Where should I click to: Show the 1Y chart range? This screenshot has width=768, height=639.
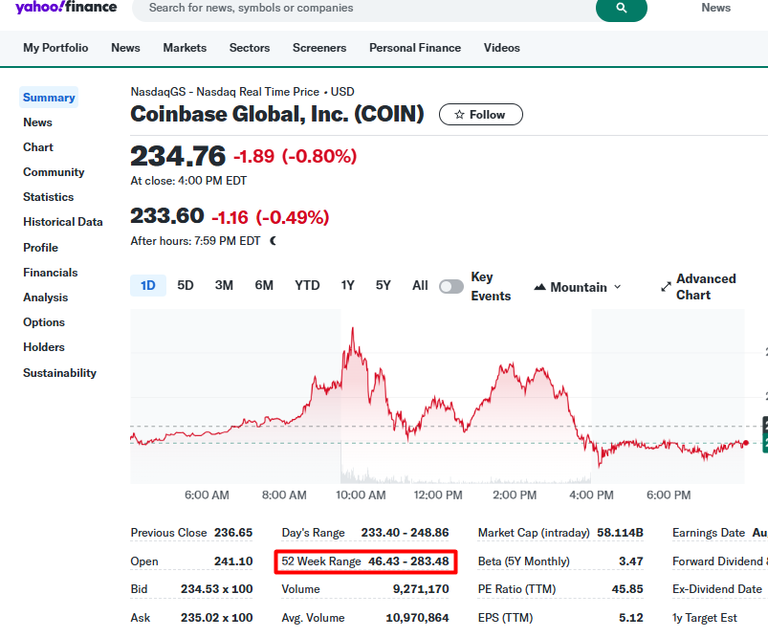(x=348, y=285)
